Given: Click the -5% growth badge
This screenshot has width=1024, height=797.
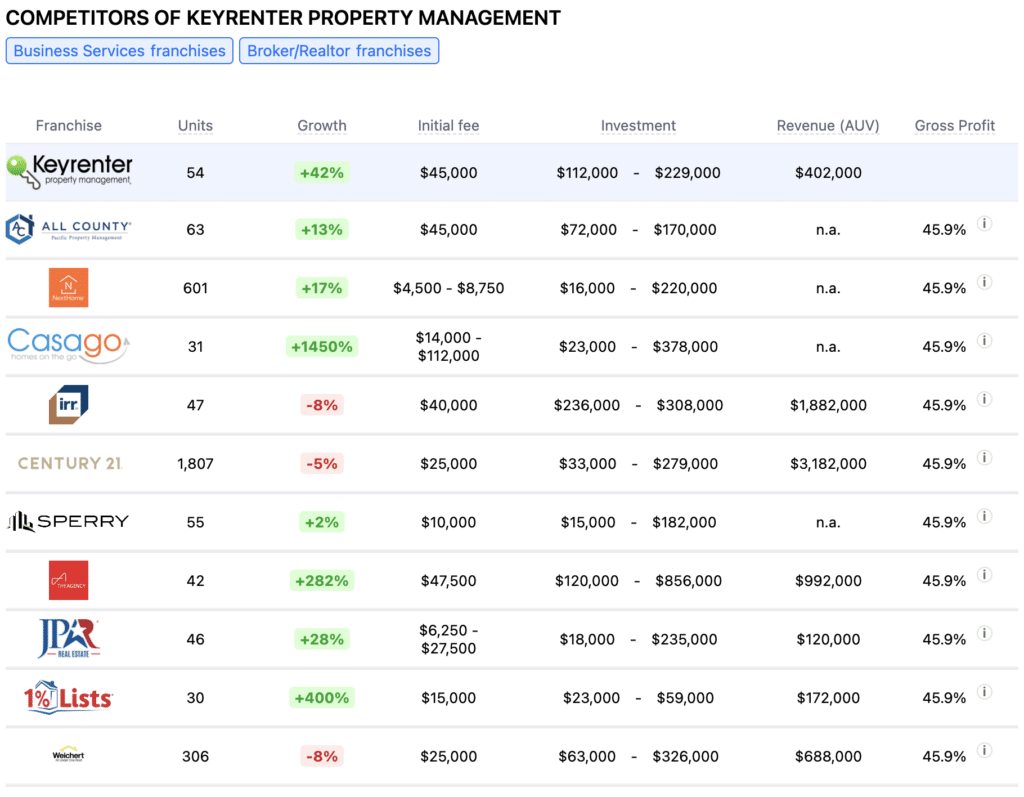Looking at the screenshot, I should point(322,464).
